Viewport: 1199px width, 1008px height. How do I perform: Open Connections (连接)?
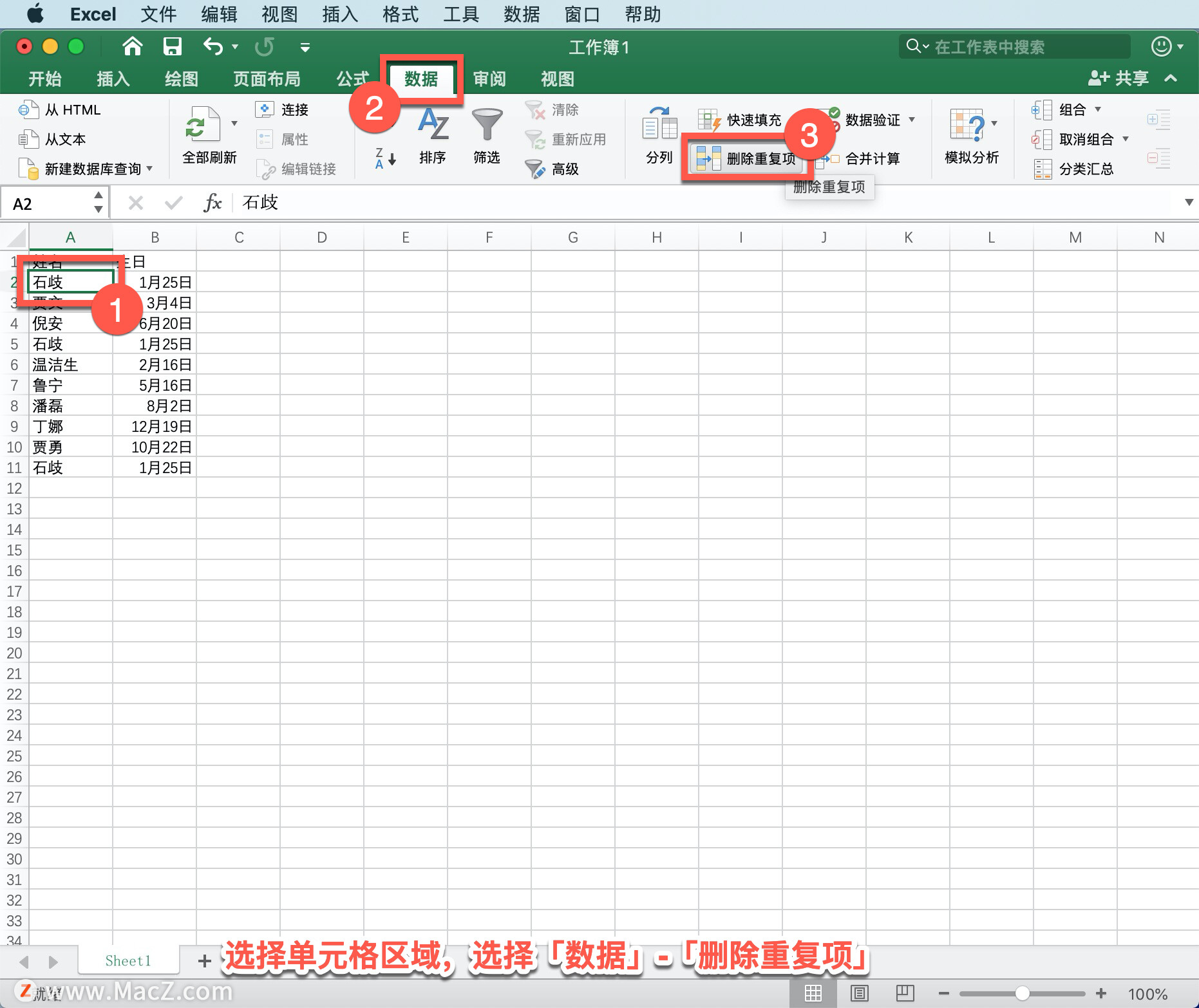coord(282,109)
